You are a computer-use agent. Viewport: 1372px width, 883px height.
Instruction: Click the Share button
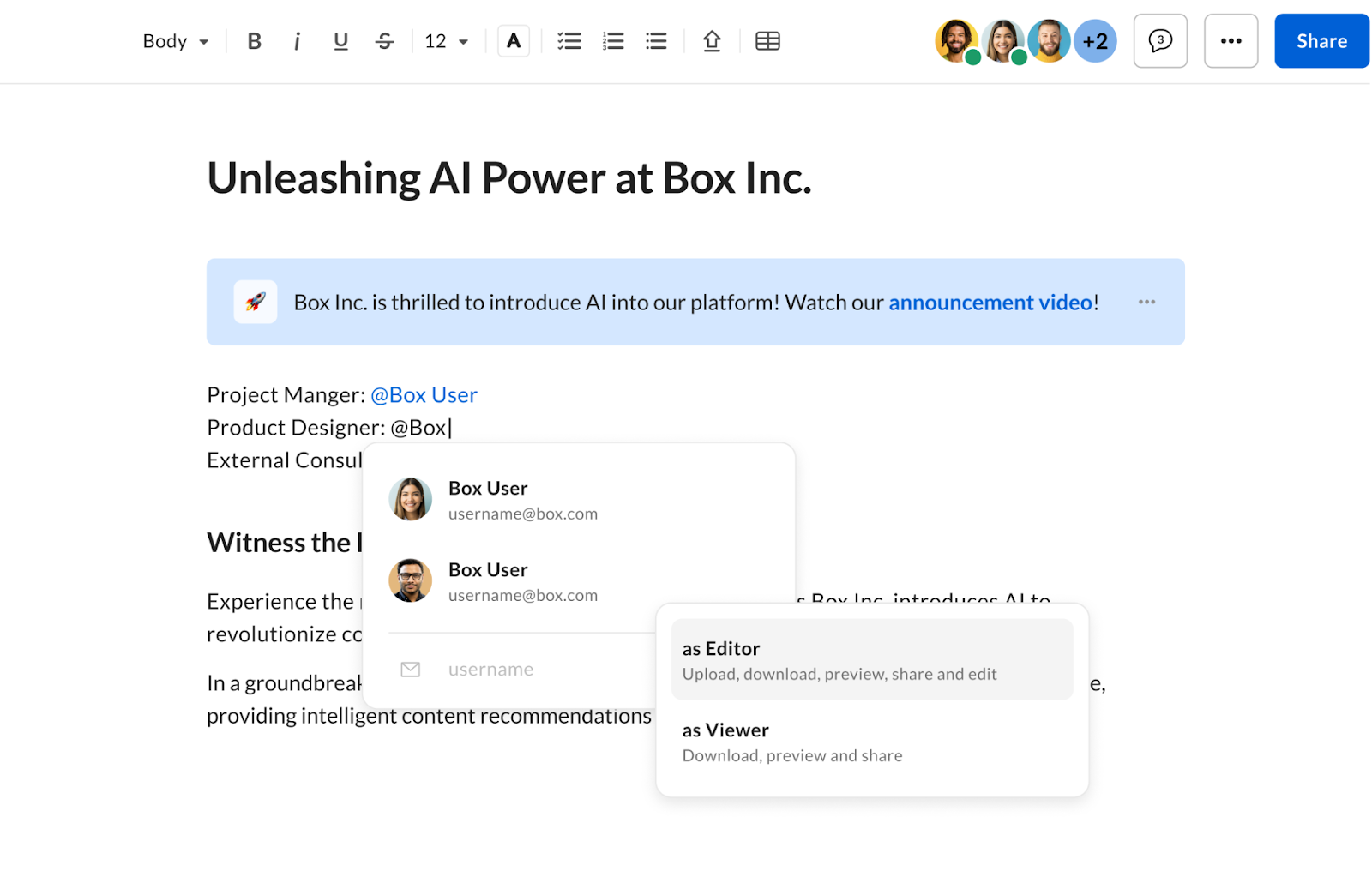point(1321,41)
